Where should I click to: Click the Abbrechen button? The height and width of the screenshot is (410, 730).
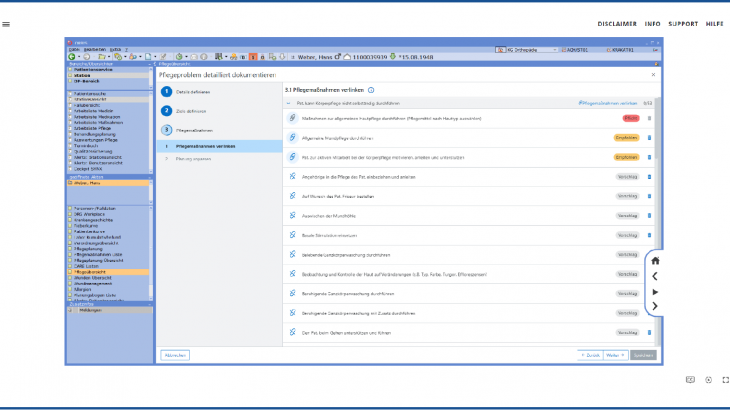[x=174, y=354]
